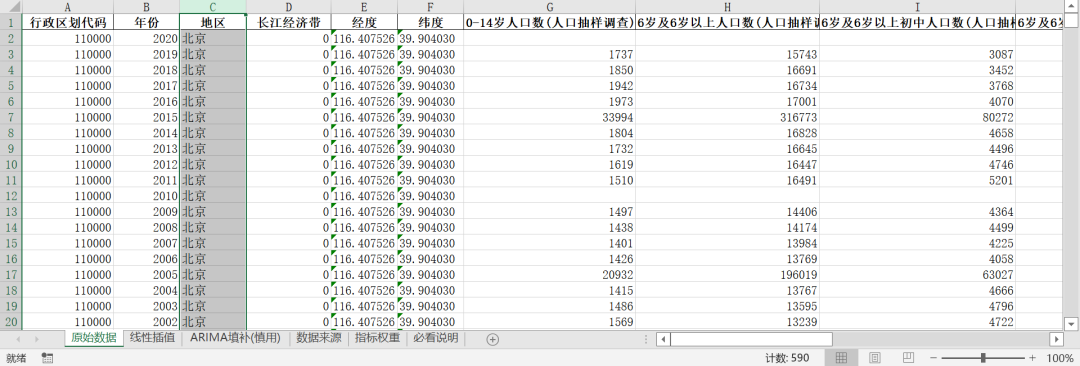Click the zoom in plus button

tap(1032, 358)
